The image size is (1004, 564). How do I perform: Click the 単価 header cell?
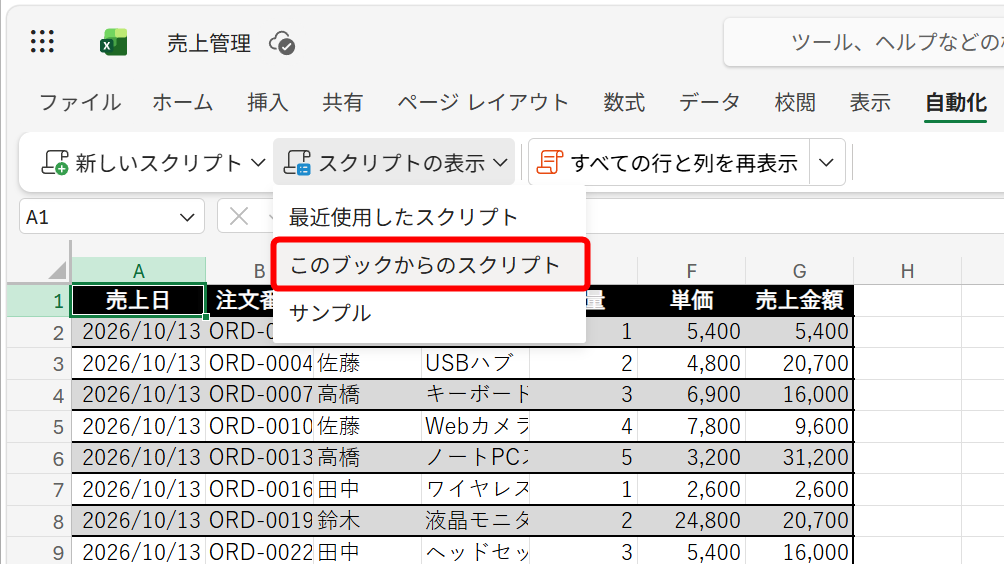click(x=691, y=300)
